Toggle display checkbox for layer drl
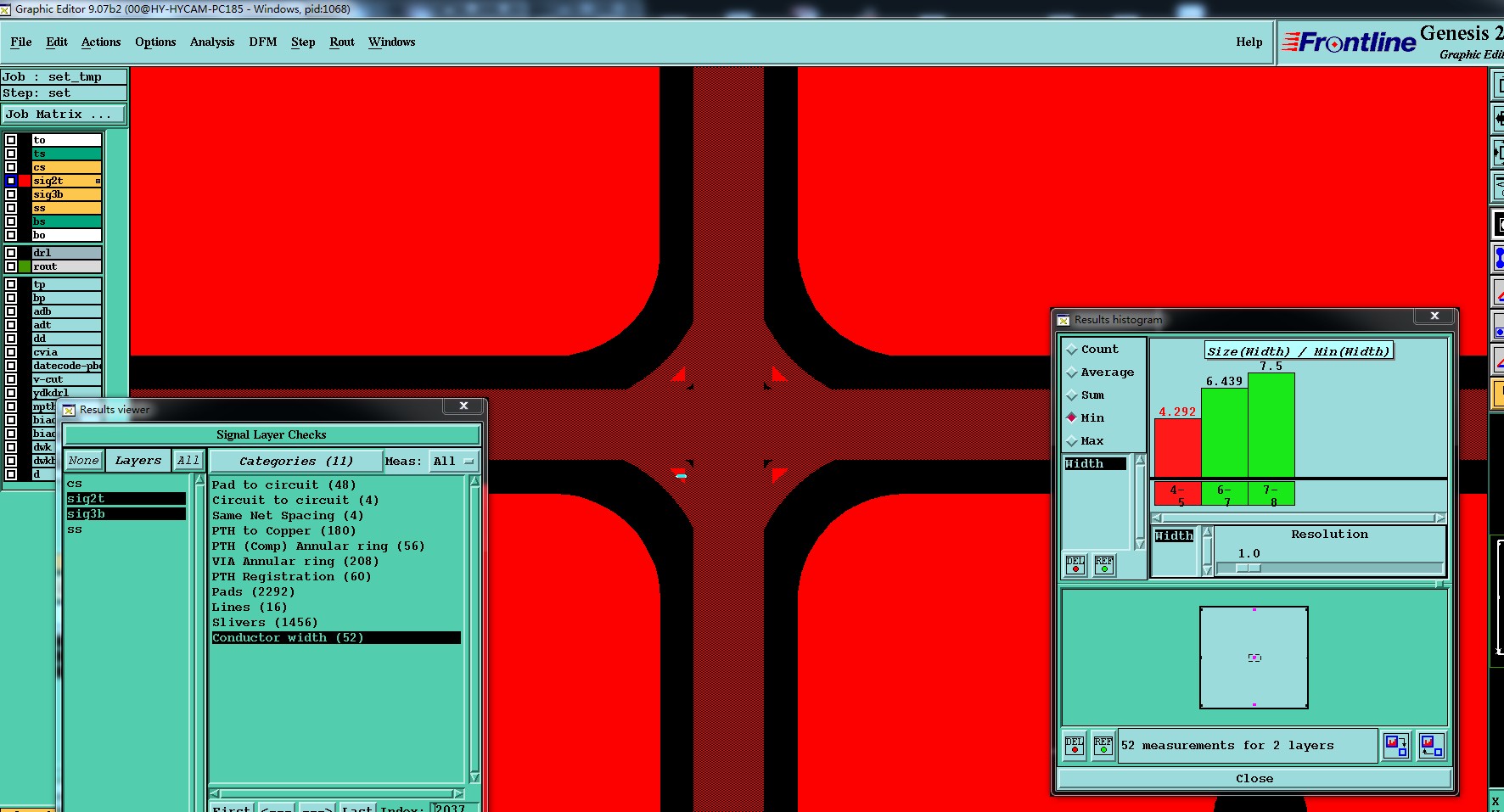1504x812 pixels. click(11, 253)
